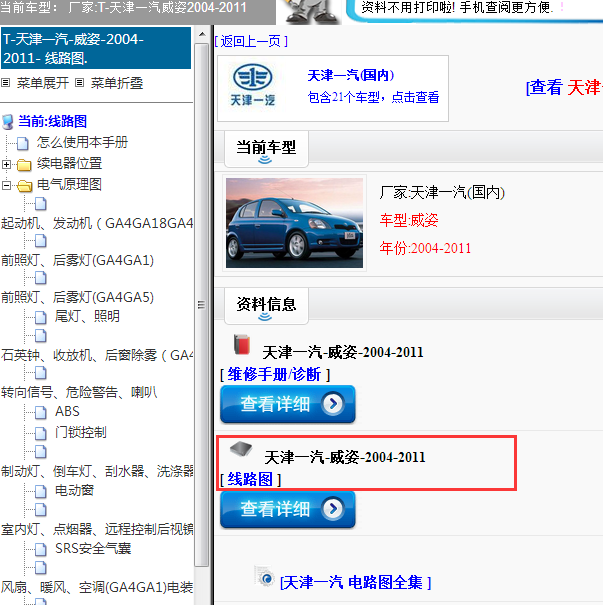Select the 当前车型 tab
The width and height of the screenshot is (603, 605).
click(x=266, y=149)
